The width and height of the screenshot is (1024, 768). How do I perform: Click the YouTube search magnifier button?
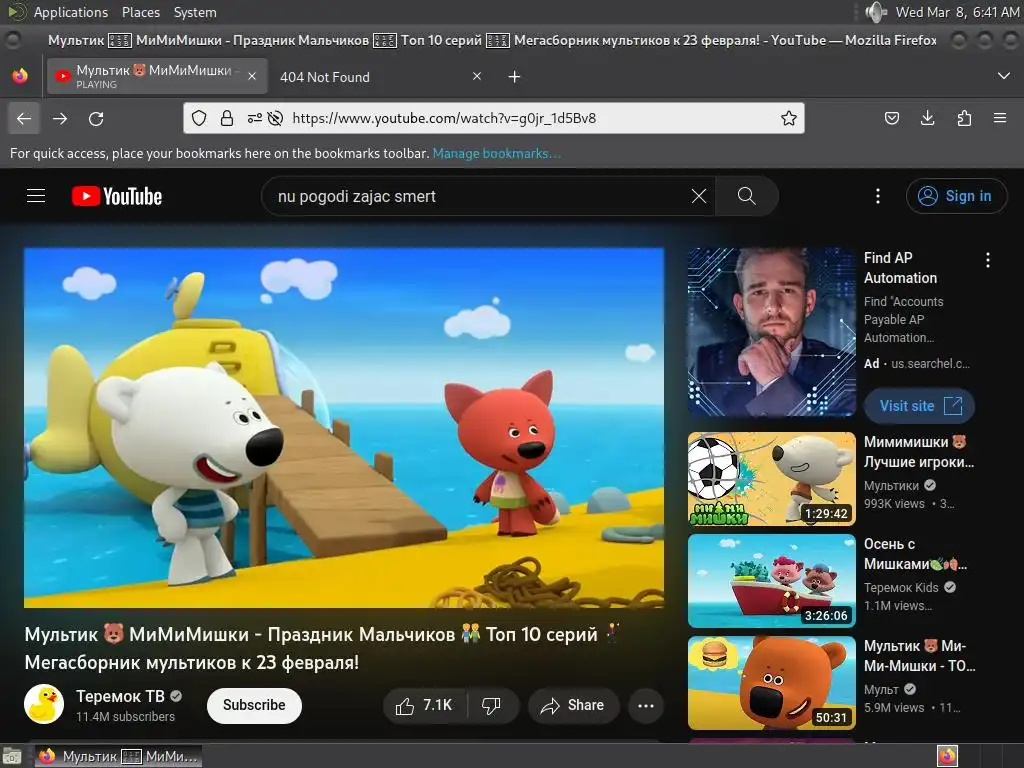pyautogui.click(x=746, y=196)
